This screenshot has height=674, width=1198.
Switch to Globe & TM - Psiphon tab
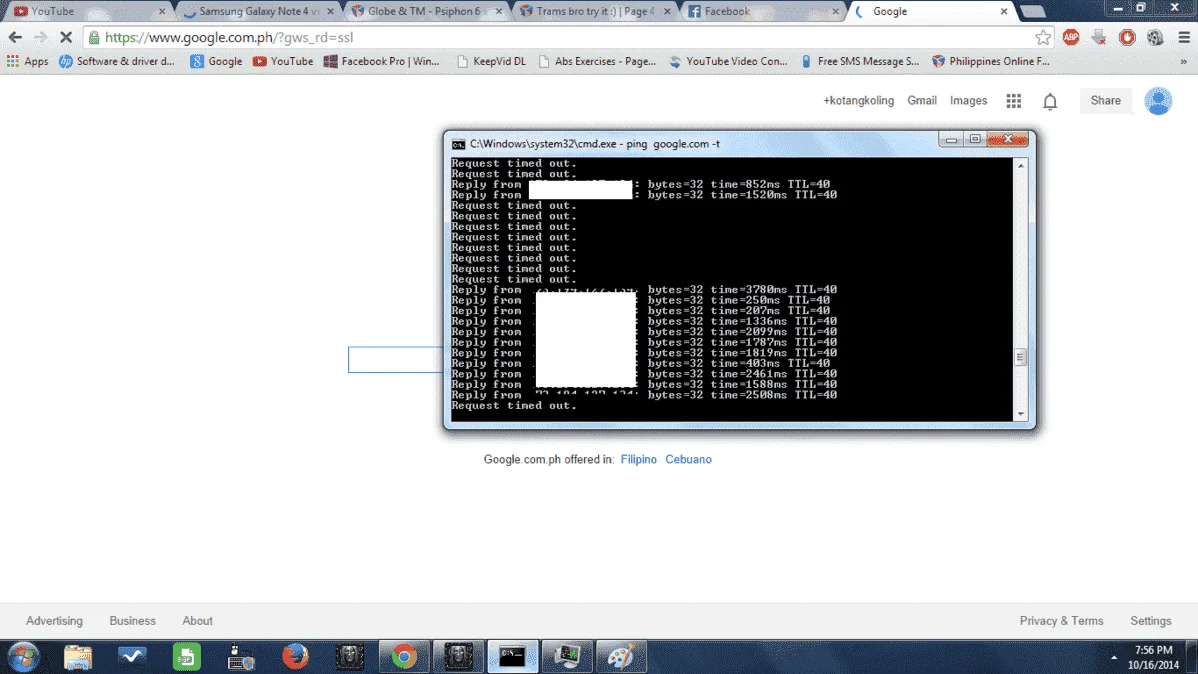click(x=425, y=11)
